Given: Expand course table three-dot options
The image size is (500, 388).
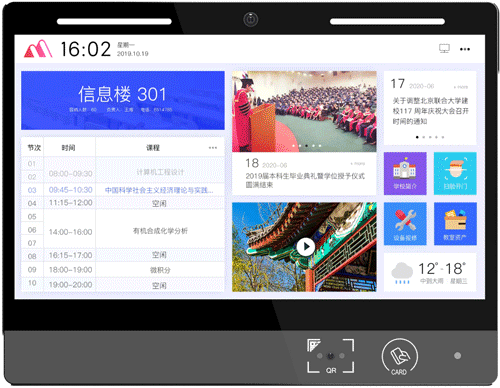Looking at the screenshot, I should tap(213, 148).
